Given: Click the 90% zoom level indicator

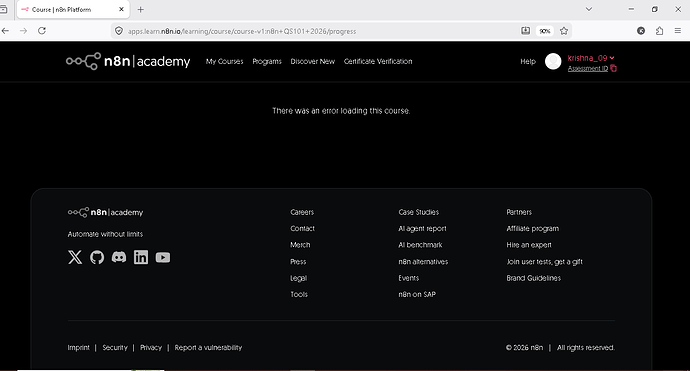Looking at the screenshot, I should 545,31.
